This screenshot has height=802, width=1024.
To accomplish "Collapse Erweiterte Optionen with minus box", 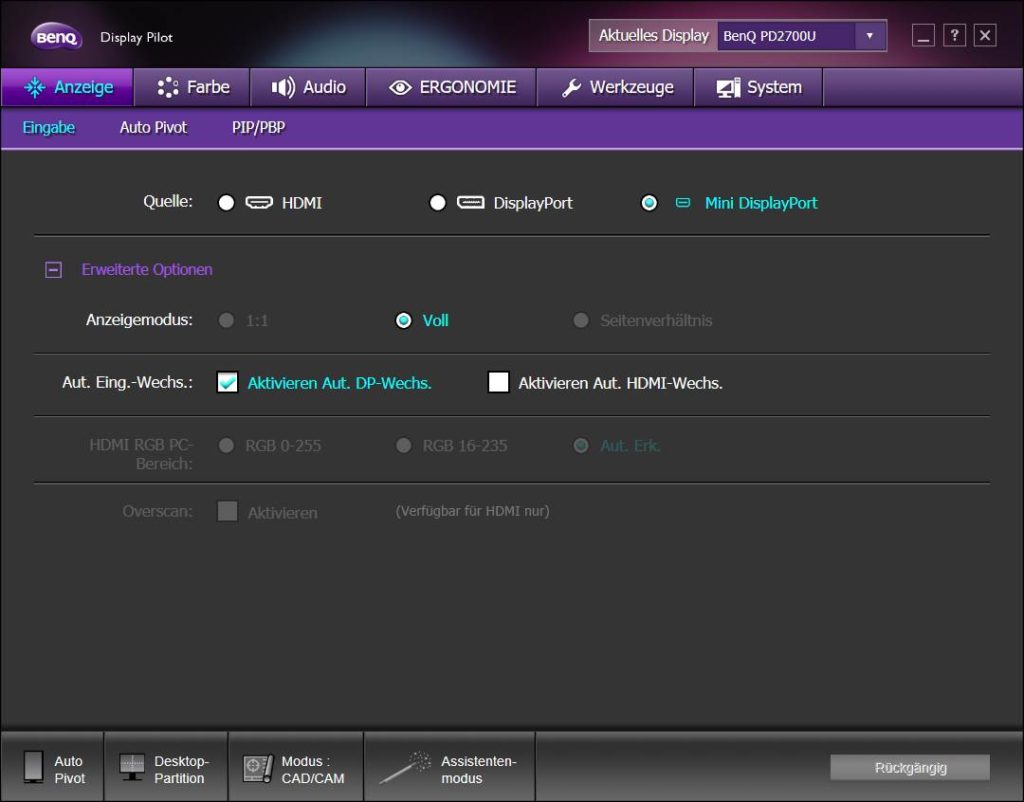I will [54, 270].
